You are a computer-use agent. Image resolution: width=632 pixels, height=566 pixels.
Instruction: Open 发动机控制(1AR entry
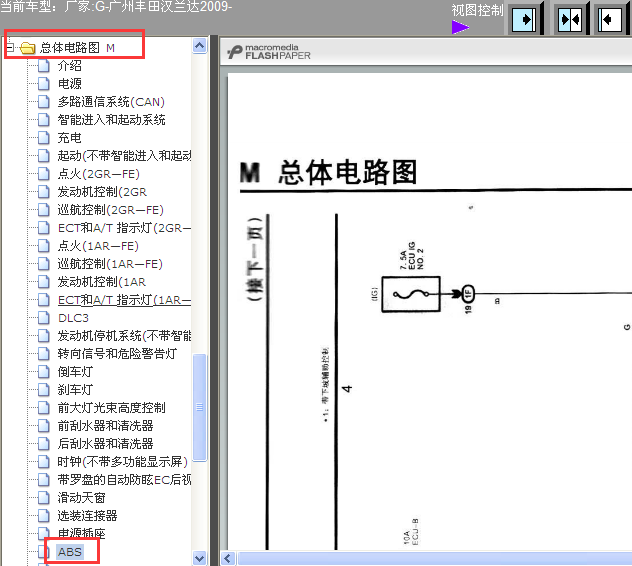coord(102,282)
